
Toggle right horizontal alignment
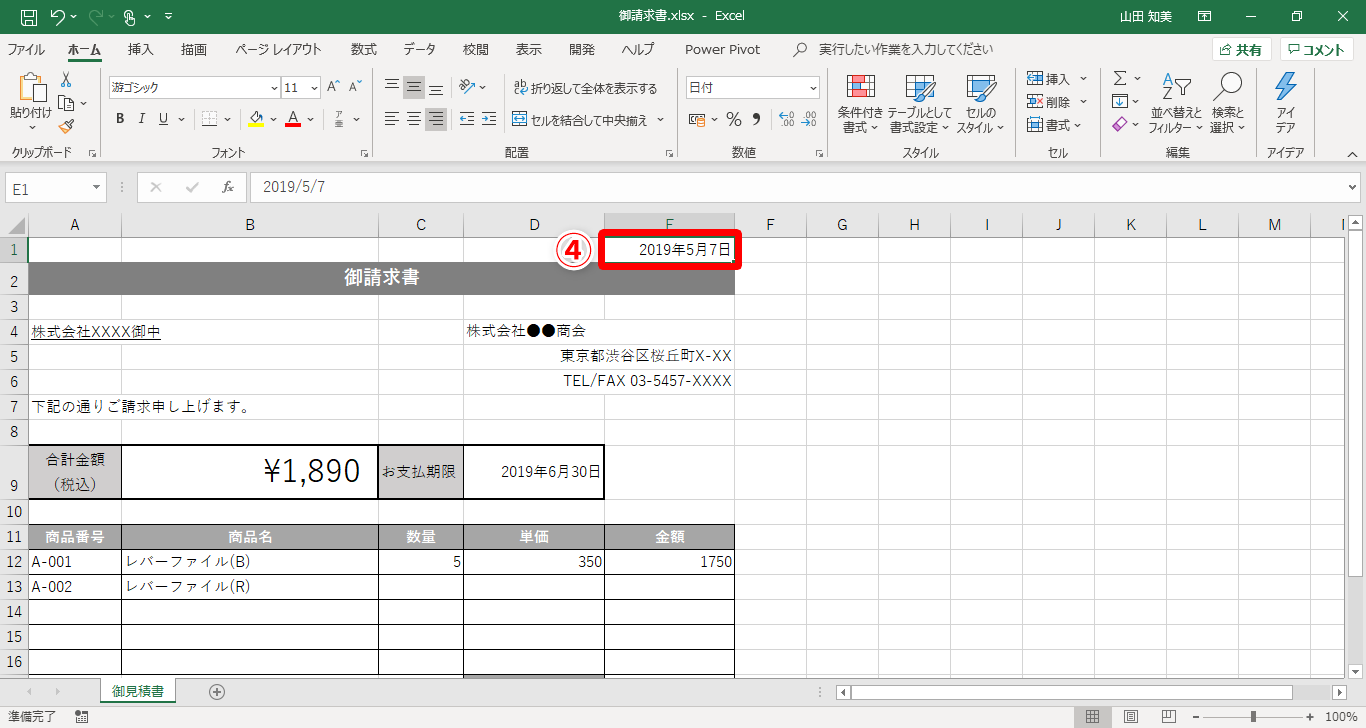[x=436, y=119]
